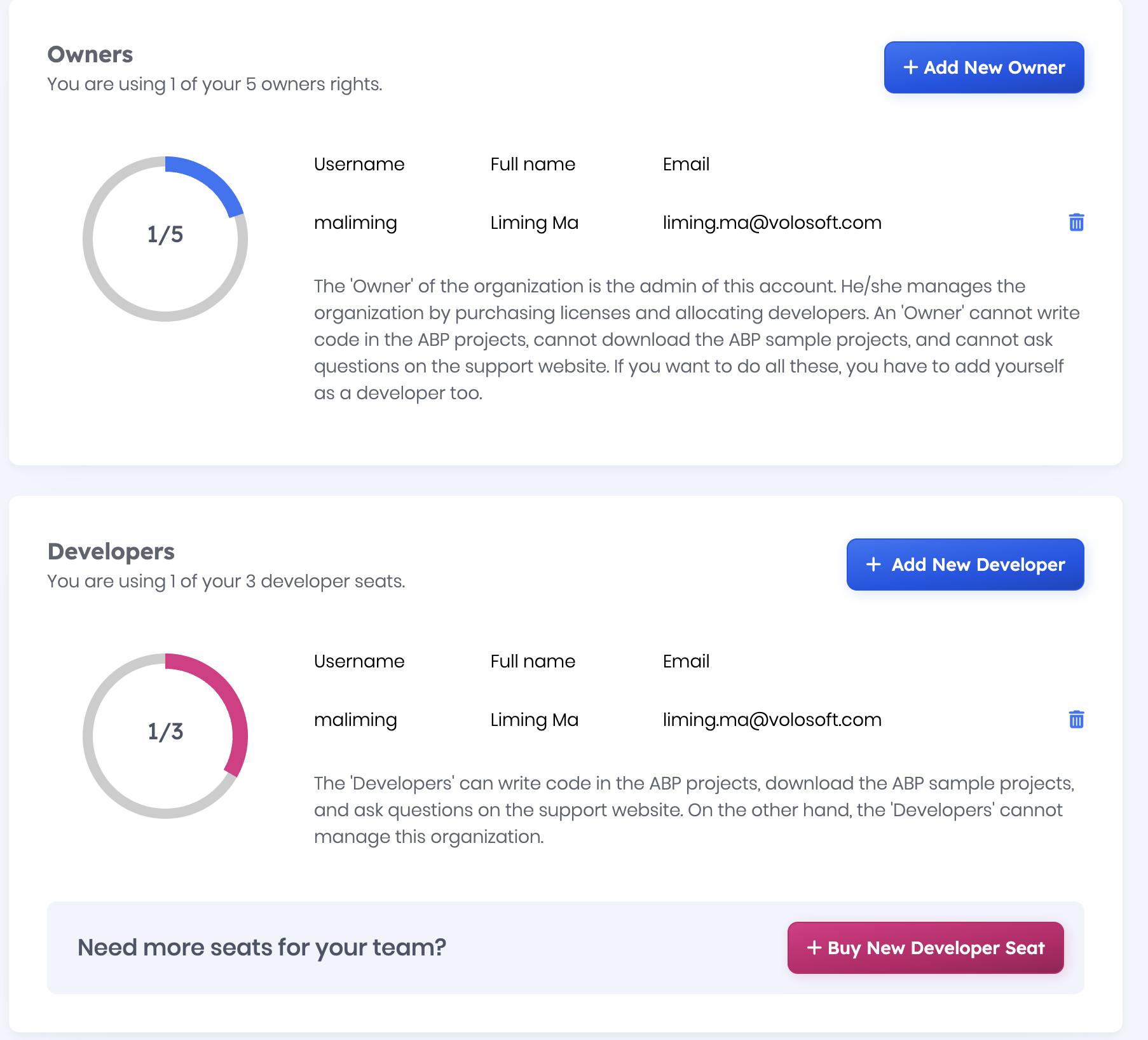The width and height of the screenshot is (1148, 1040).
Task: Click the Username column header under Owners
Action: [359, 164]
